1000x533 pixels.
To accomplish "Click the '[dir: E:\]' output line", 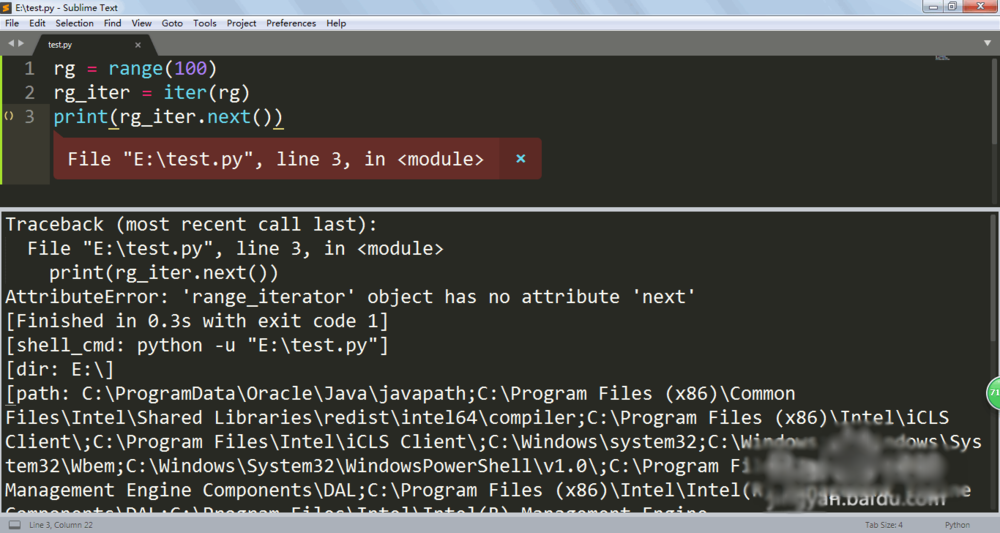I will pos(59,370).
